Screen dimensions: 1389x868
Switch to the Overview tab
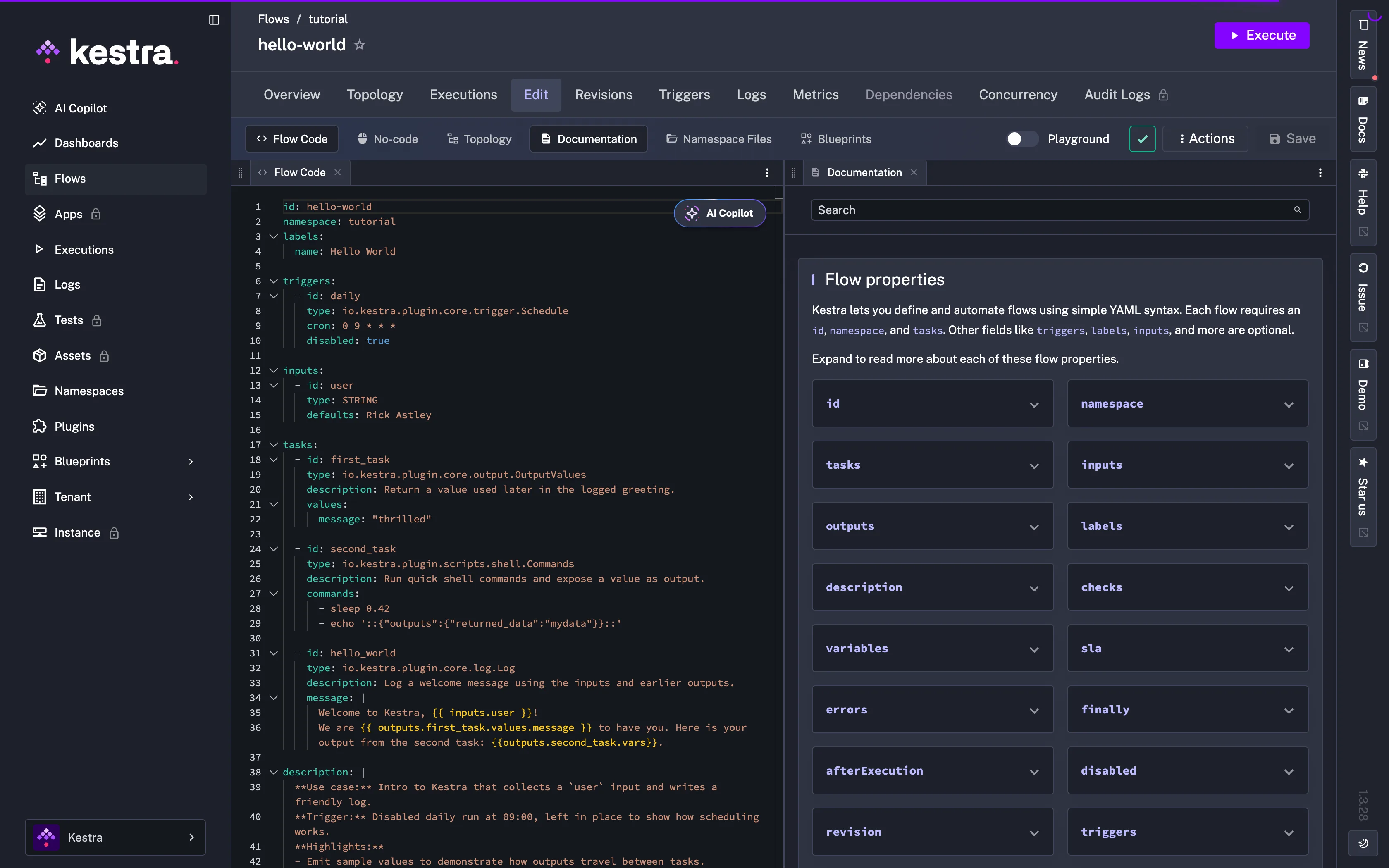(291, 95)
